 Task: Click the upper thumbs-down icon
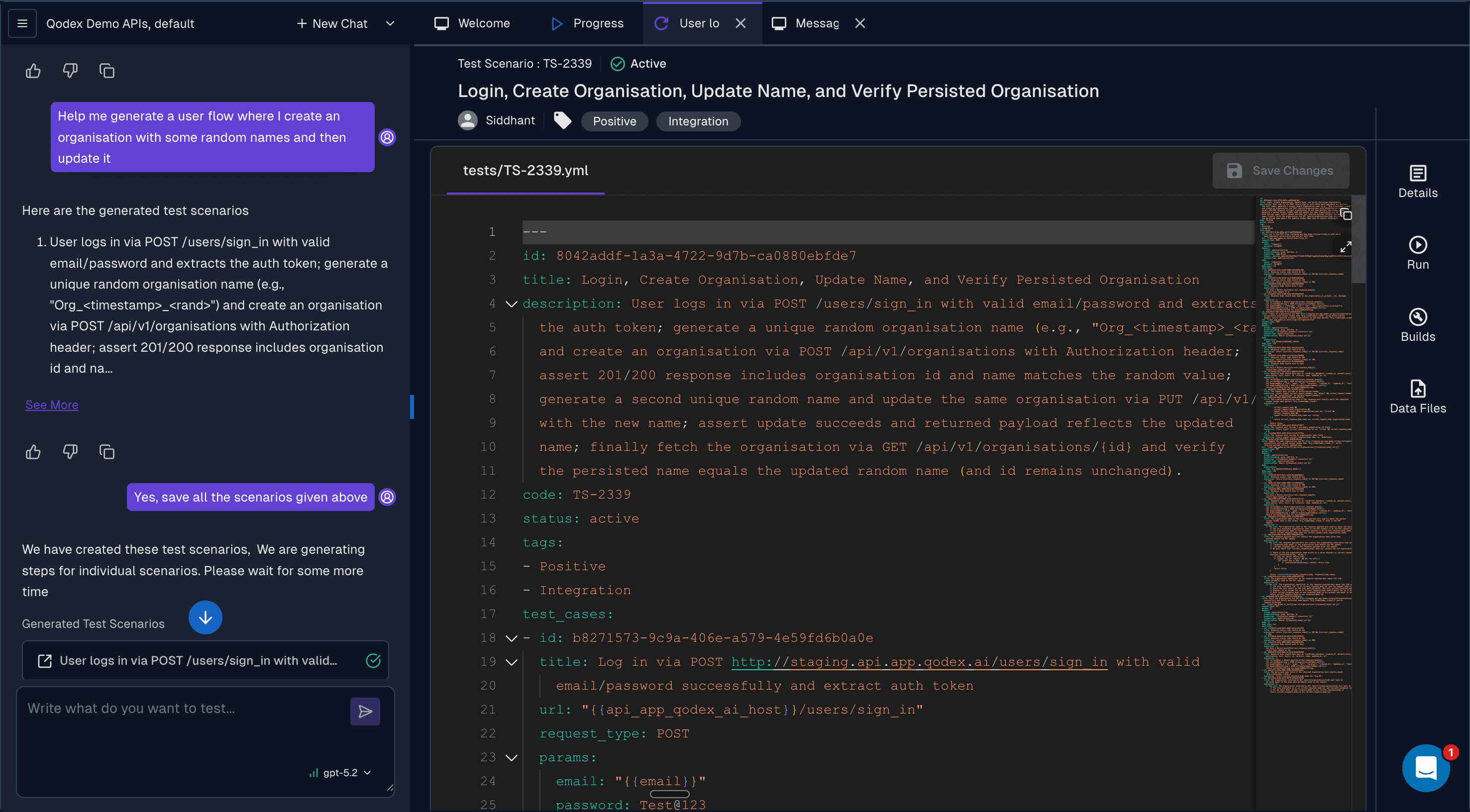70,71
